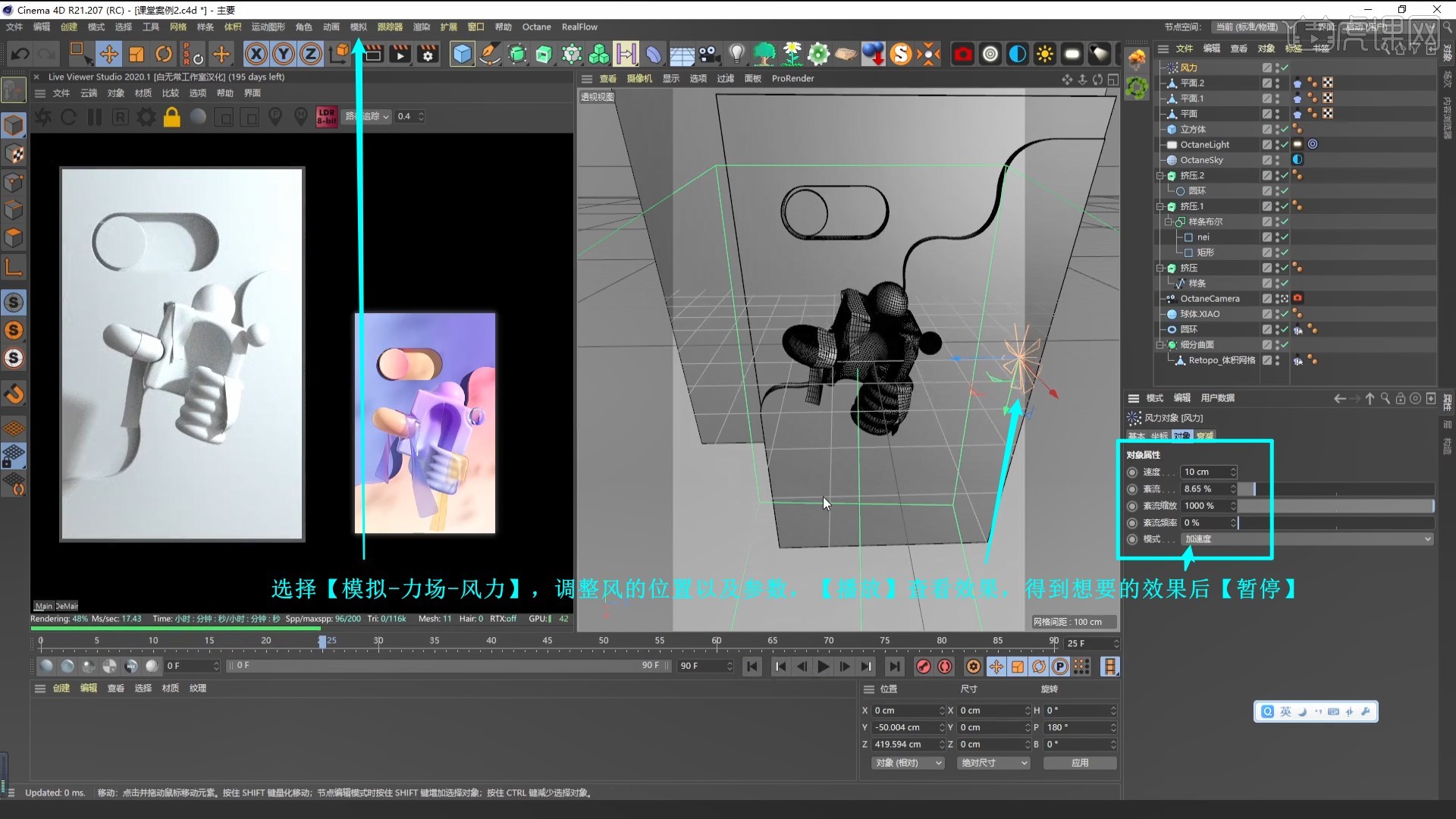Toggle the turbulence parameter radio button
The image size is (1456, 819).
[x=1133, y=489]
